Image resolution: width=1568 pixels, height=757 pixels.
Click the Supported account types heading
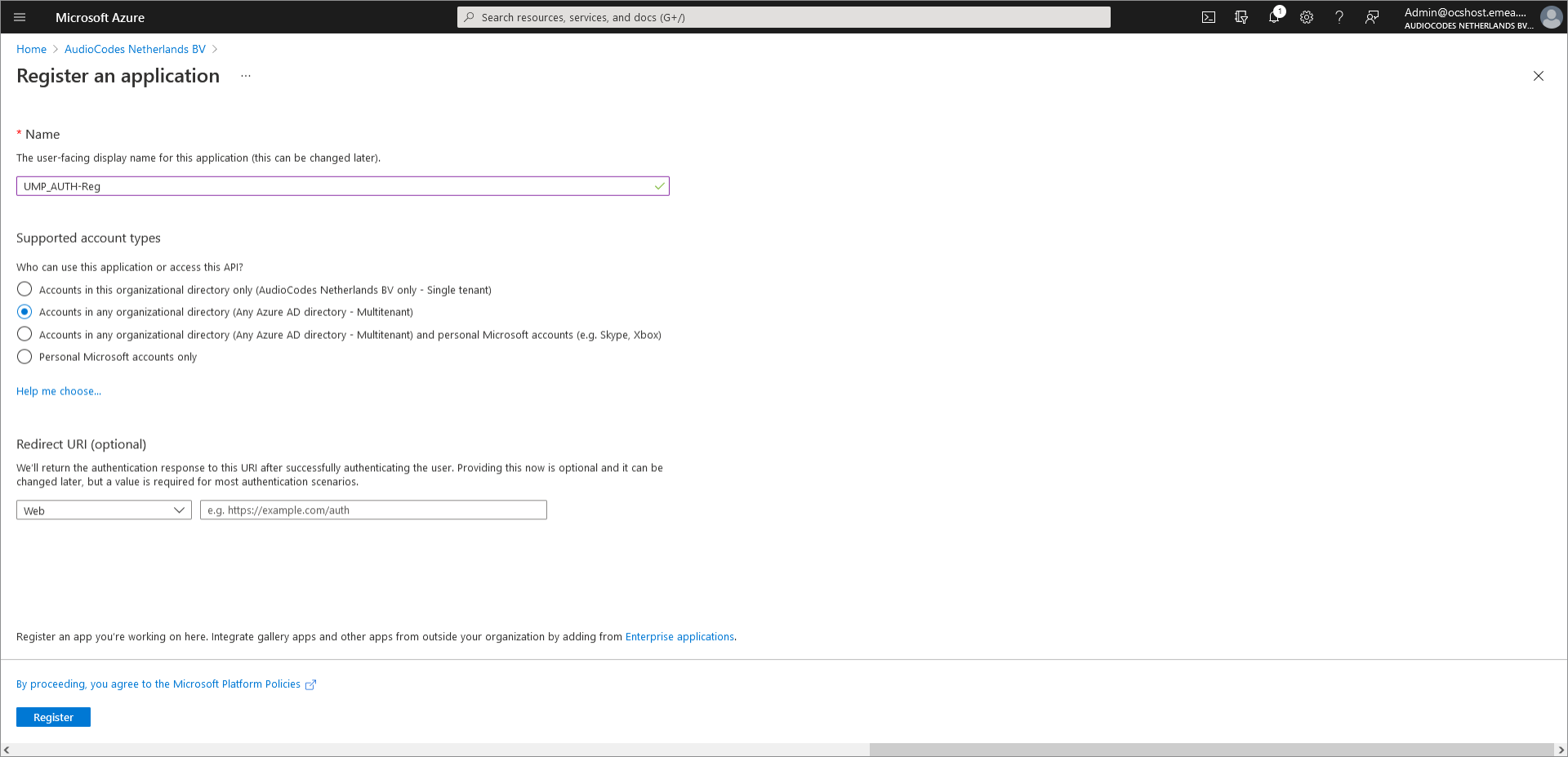[x=88, y=238]
